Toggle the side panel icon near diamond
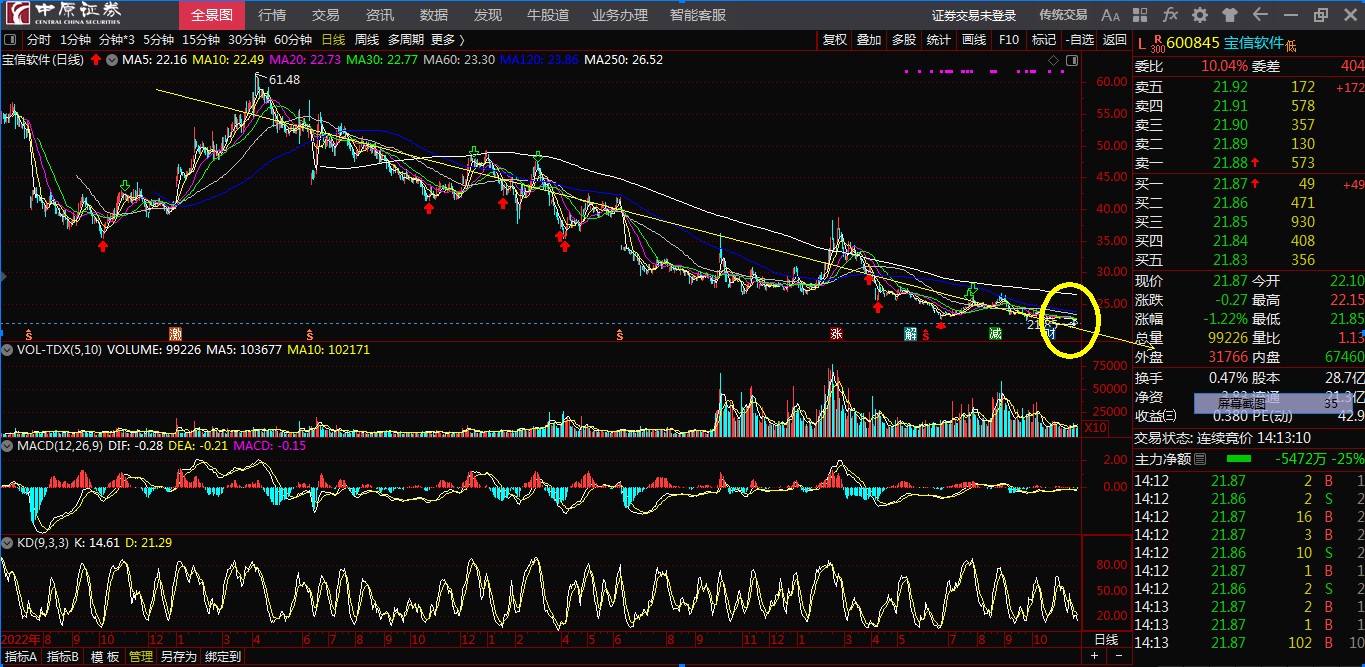Viewport: 1365px width, 667px height. (x=1072, y=61)
